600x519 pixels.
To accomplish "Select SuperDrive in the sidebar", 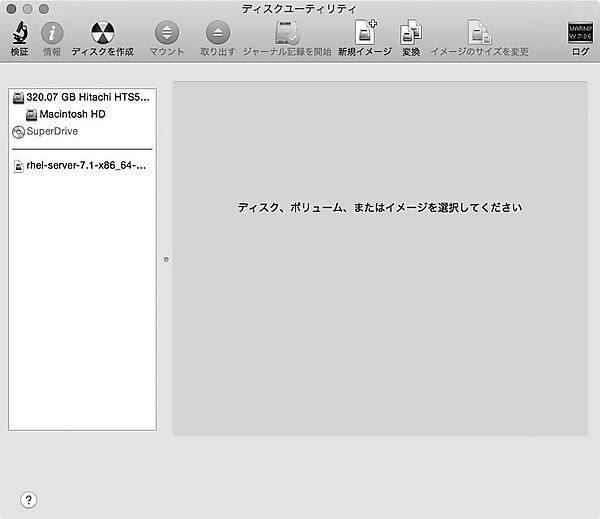I will click(x=51, y=132).
